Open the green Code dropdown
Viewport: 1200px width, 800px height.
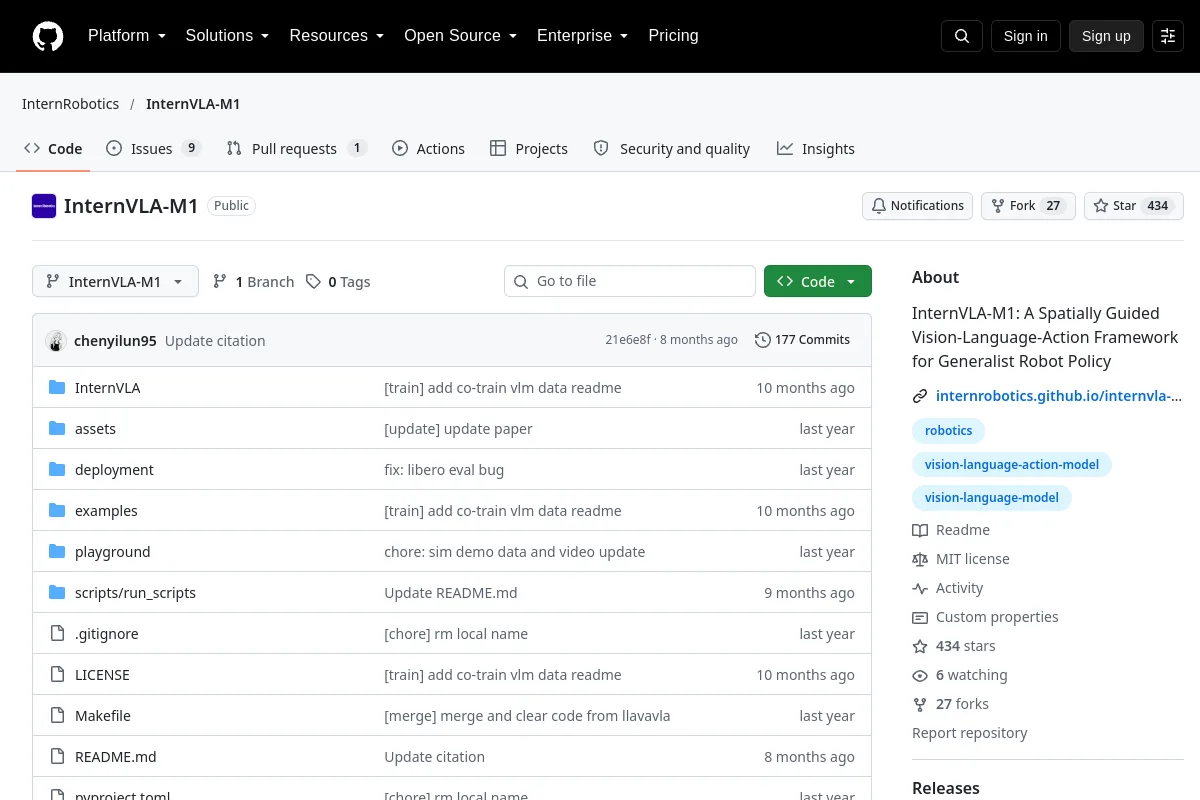(x=818, y=282)
